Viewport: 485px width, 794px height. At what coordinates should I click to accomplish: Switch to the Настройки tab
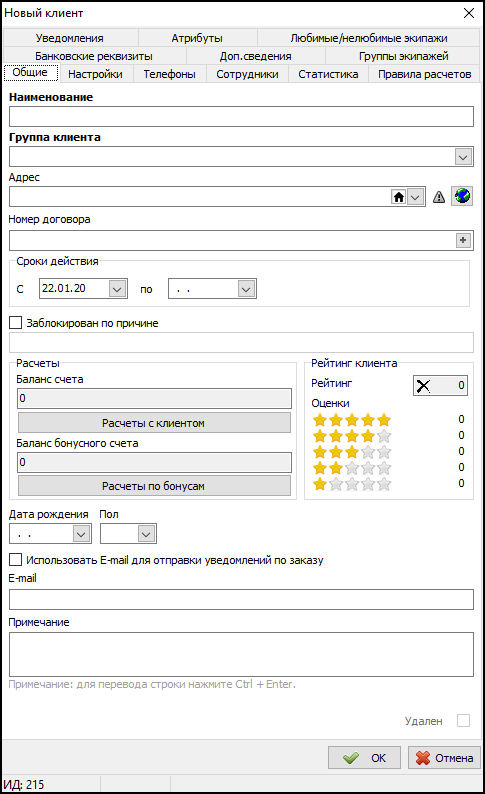tap(95, 74)
